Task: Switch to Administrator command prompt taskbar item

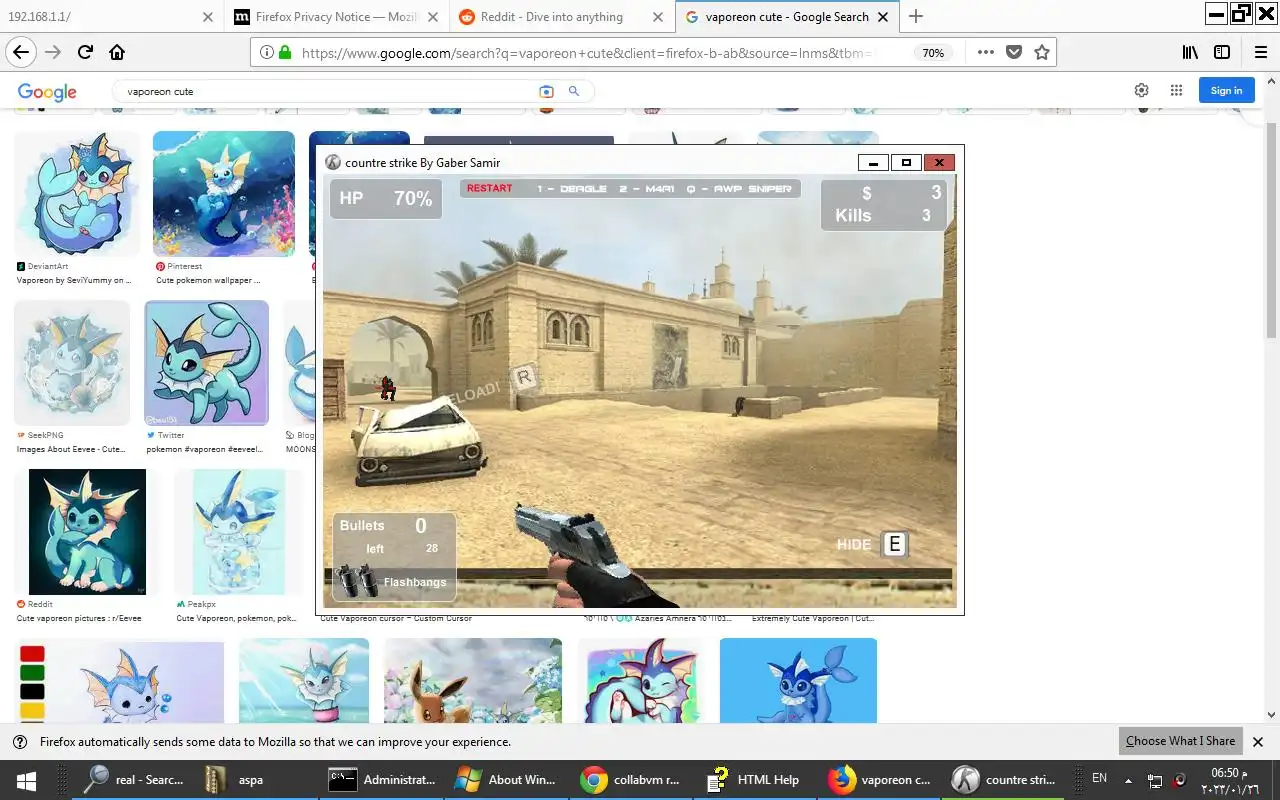Action: pyautogui.click(x=383, y=780)
